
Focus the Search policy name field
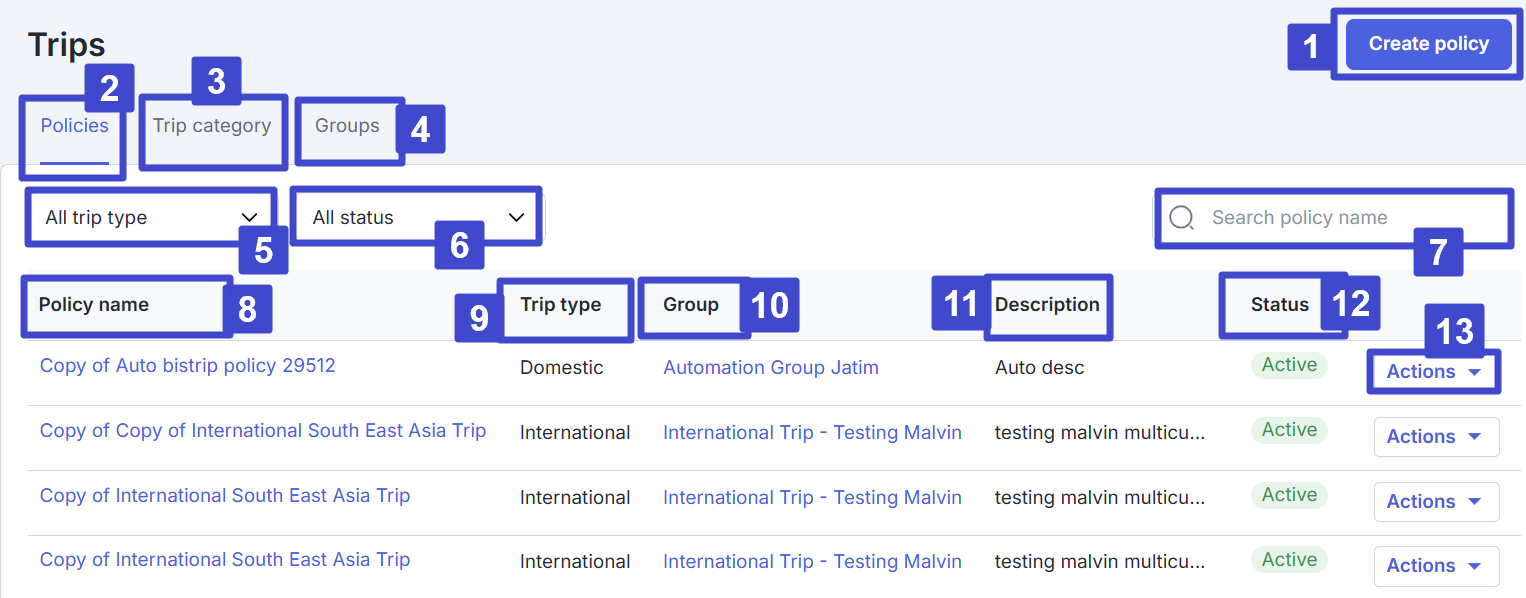(1340, 218)
